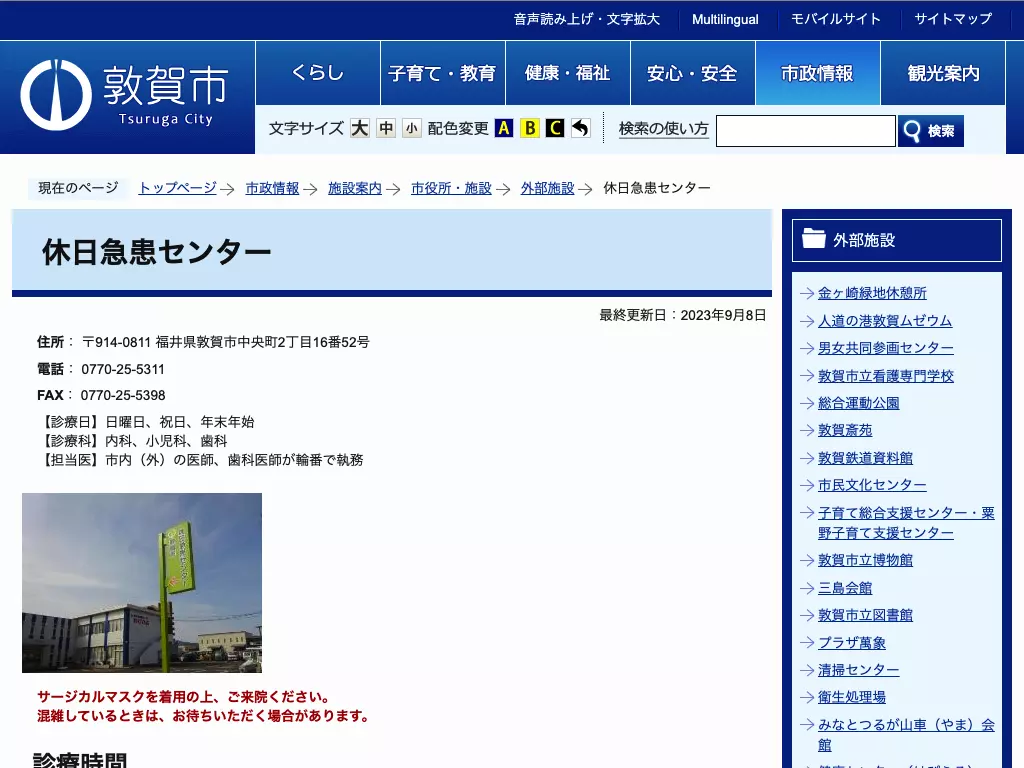Click the emergency center building photo
Viewport: 1024px width, 768px height.
click(142, 583)
